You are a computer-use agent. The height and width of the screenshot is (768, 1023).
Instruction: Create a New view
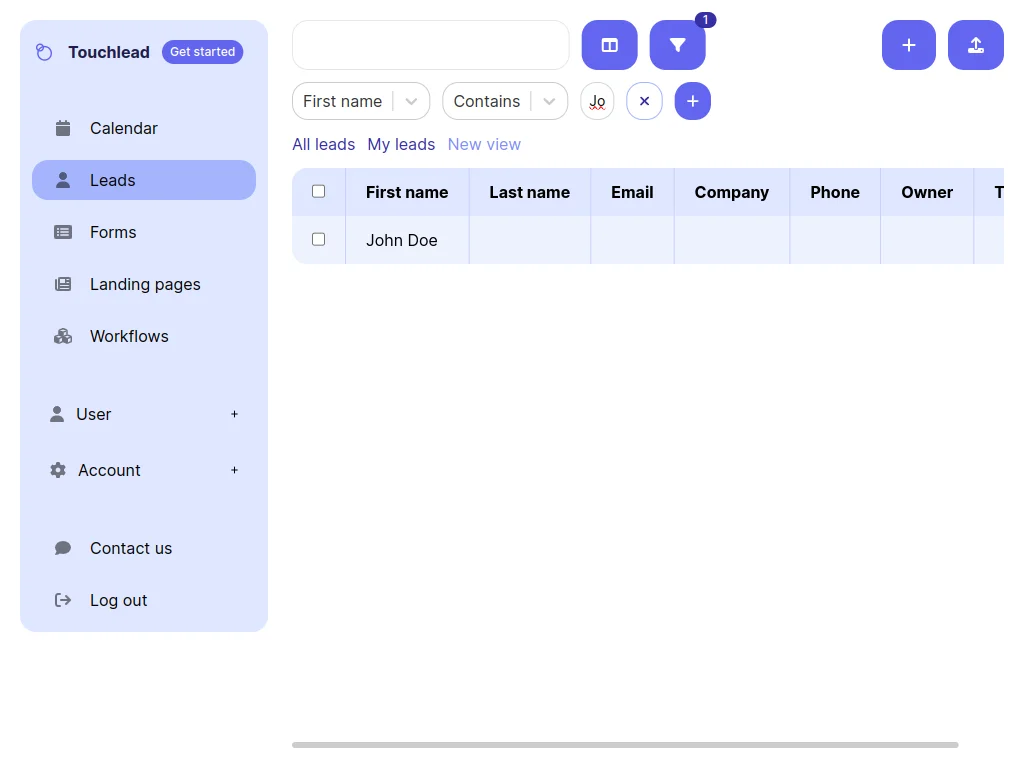click(x=484, y=144)
